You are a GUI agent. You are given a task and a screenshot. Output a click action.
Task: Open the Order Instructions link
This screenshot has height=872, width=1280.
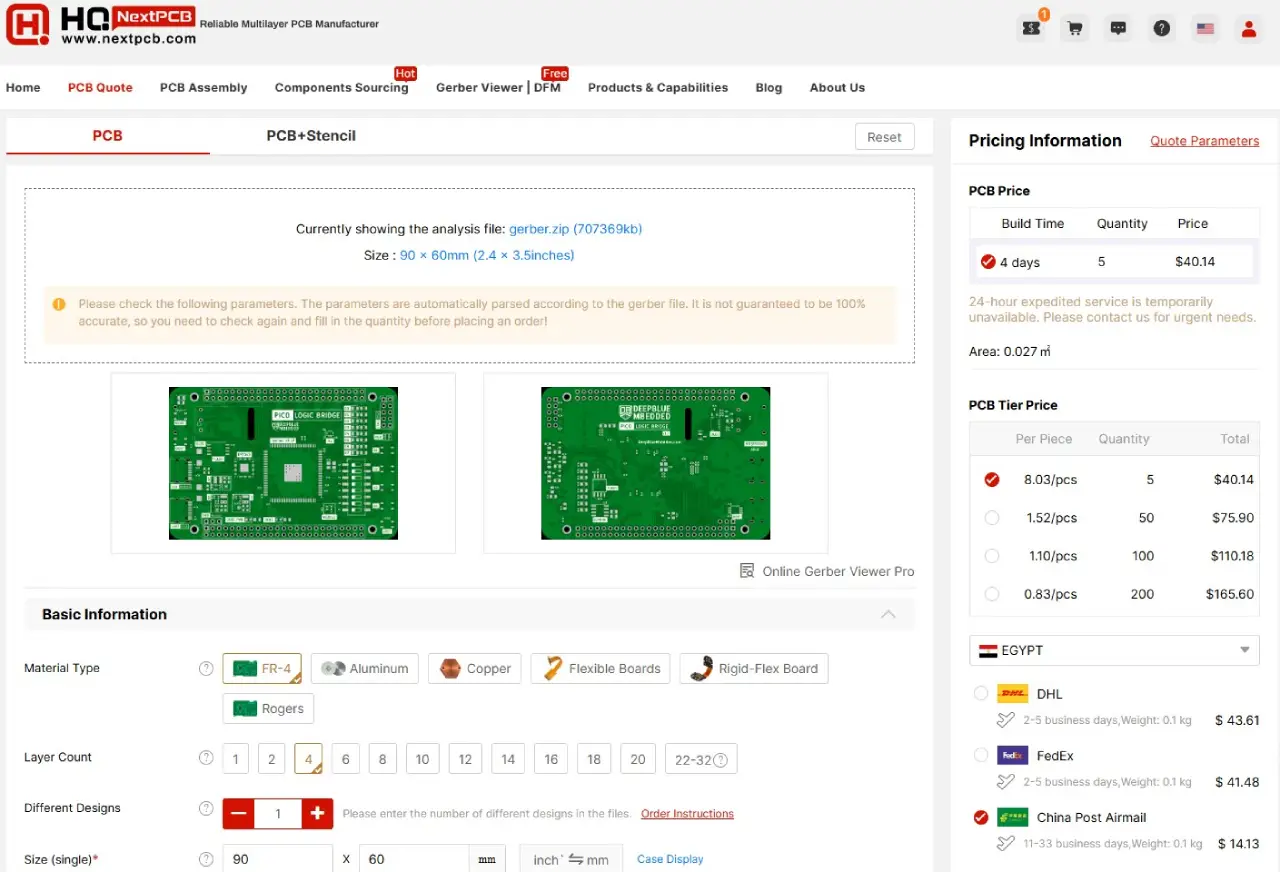pyautogui.click(x=687, y=814)
